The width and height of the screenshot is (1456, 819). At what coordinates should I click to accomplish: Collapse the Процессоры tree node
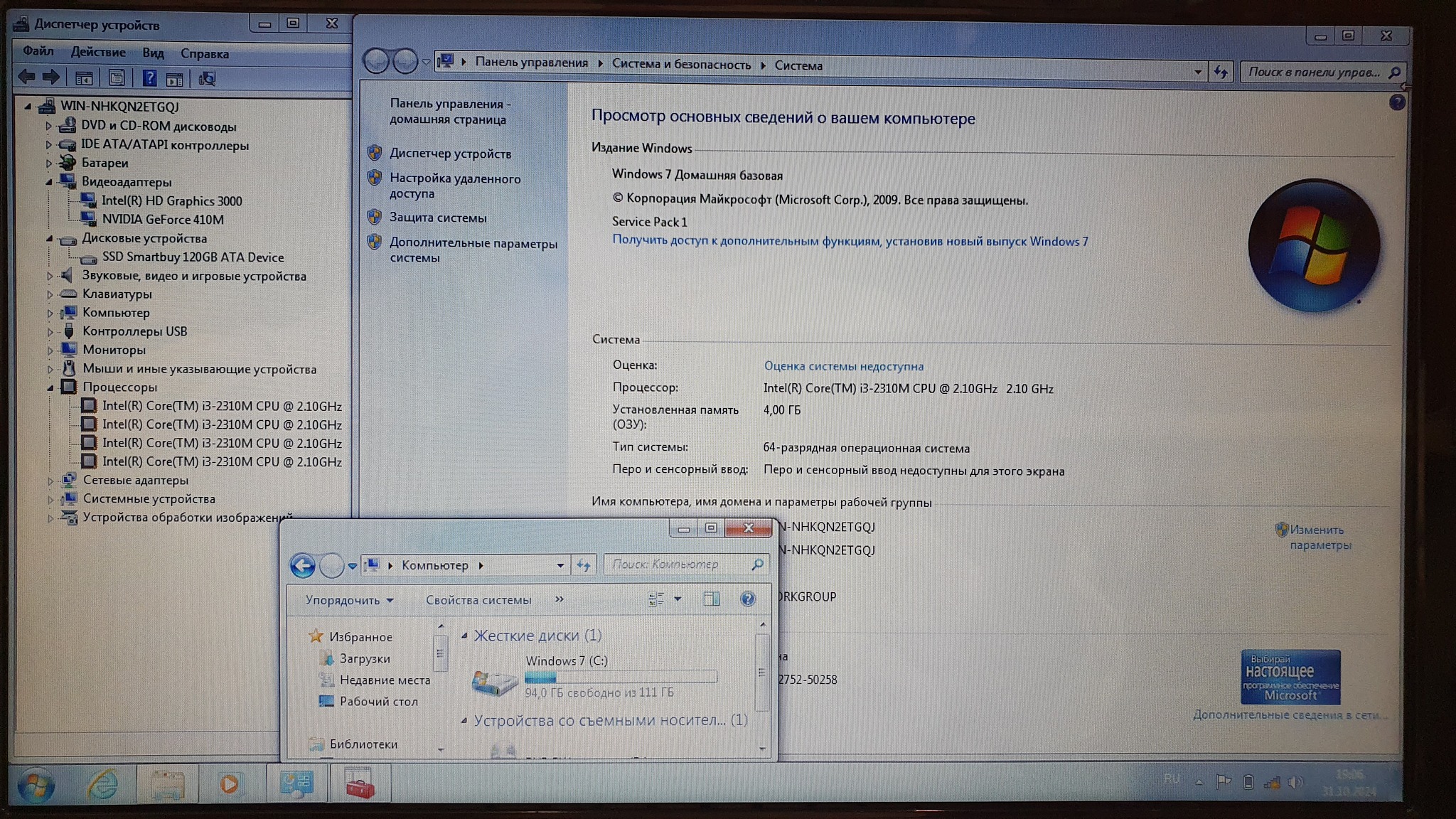click(x=50, y=387)
